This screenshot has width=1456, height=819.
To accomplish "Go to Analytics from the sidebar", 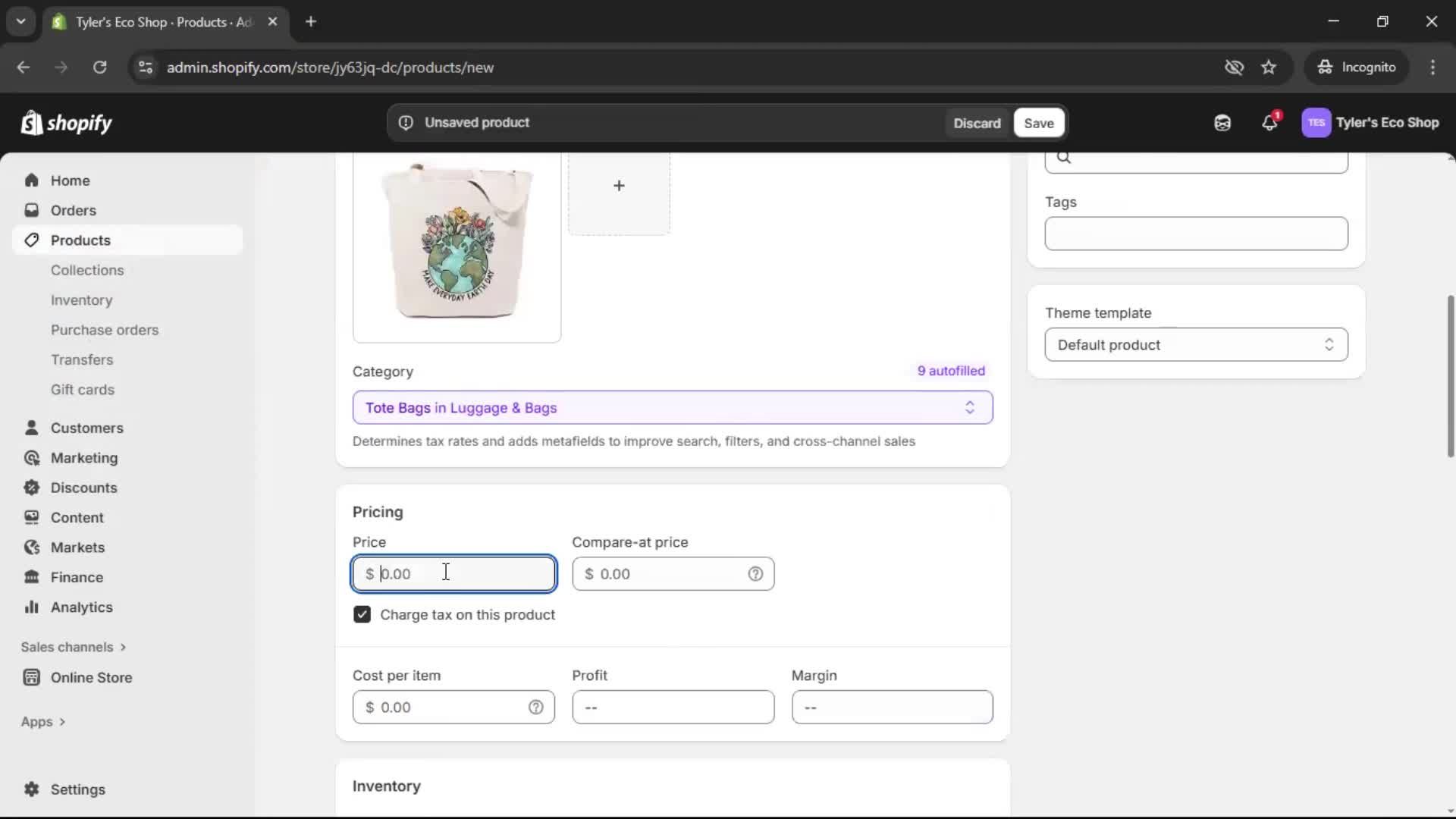I will click(81, 607).
